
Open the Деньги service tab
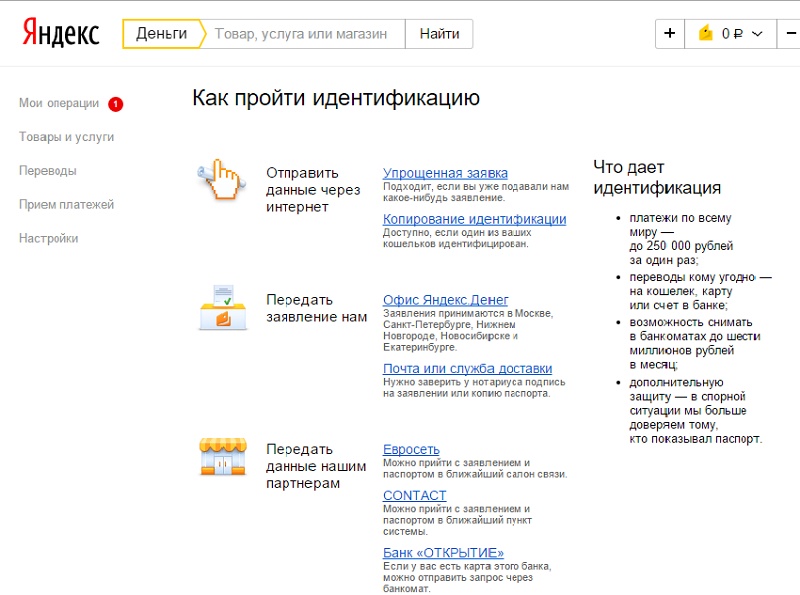tap(162, 34)
